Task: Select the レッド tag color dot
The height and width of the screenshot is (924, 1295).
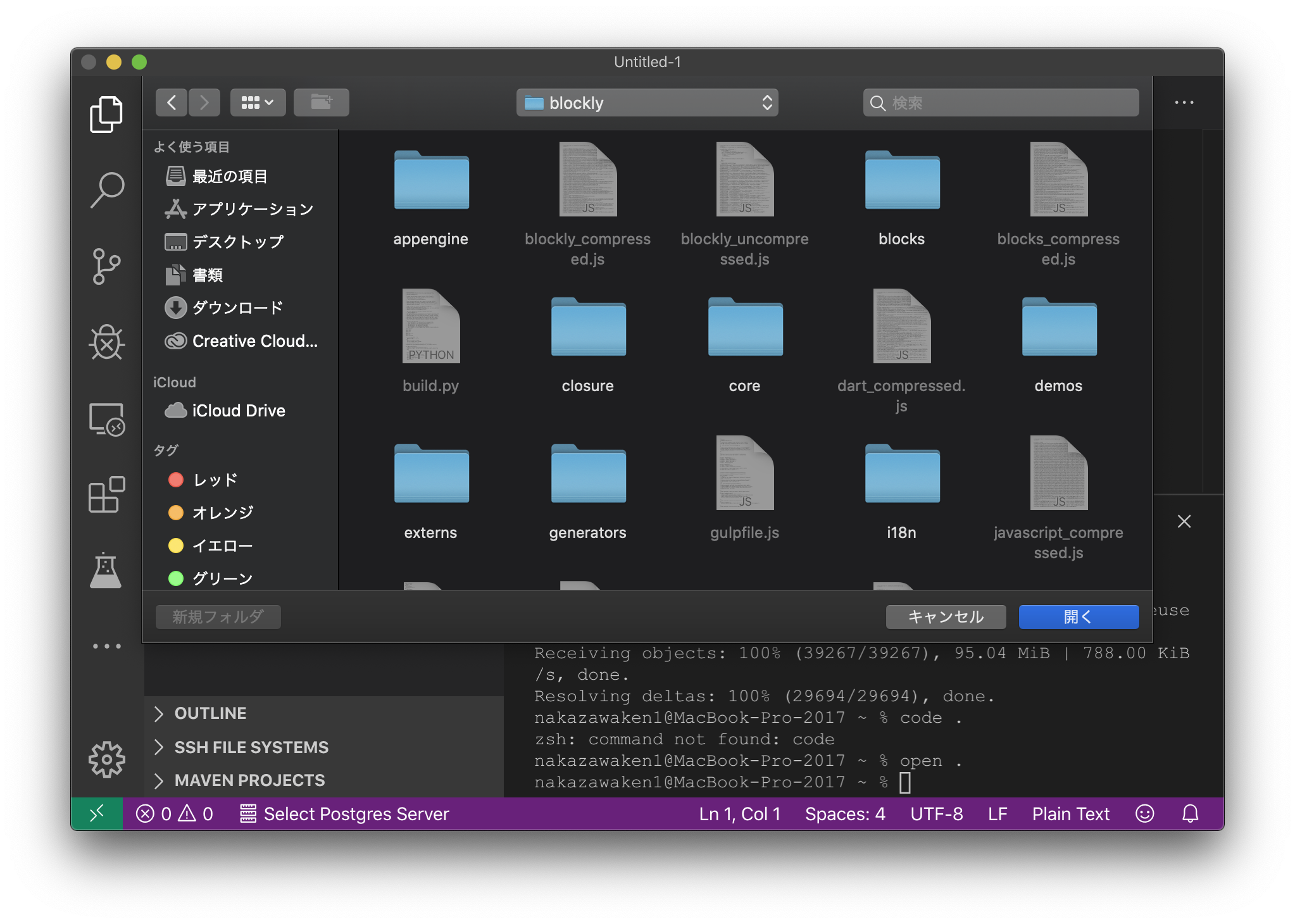Action: [x=176, y=479]
